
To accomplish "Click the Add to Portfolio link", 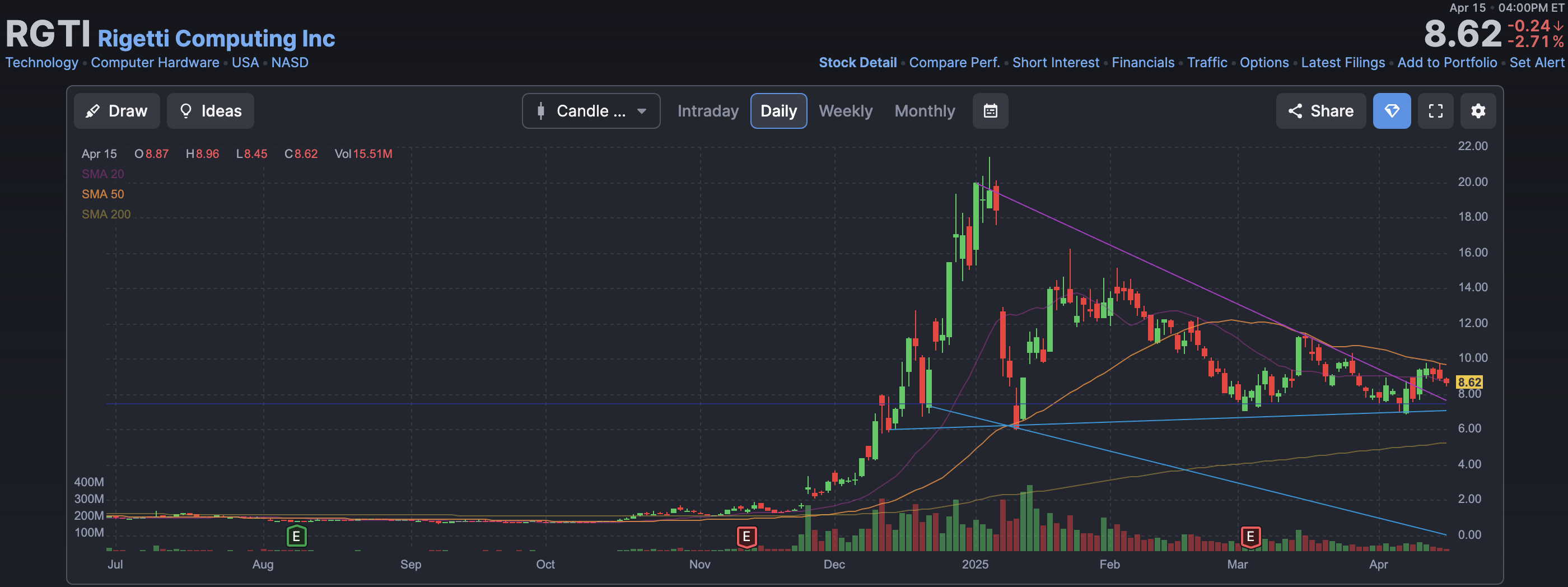I will [x=1447, y=63].
